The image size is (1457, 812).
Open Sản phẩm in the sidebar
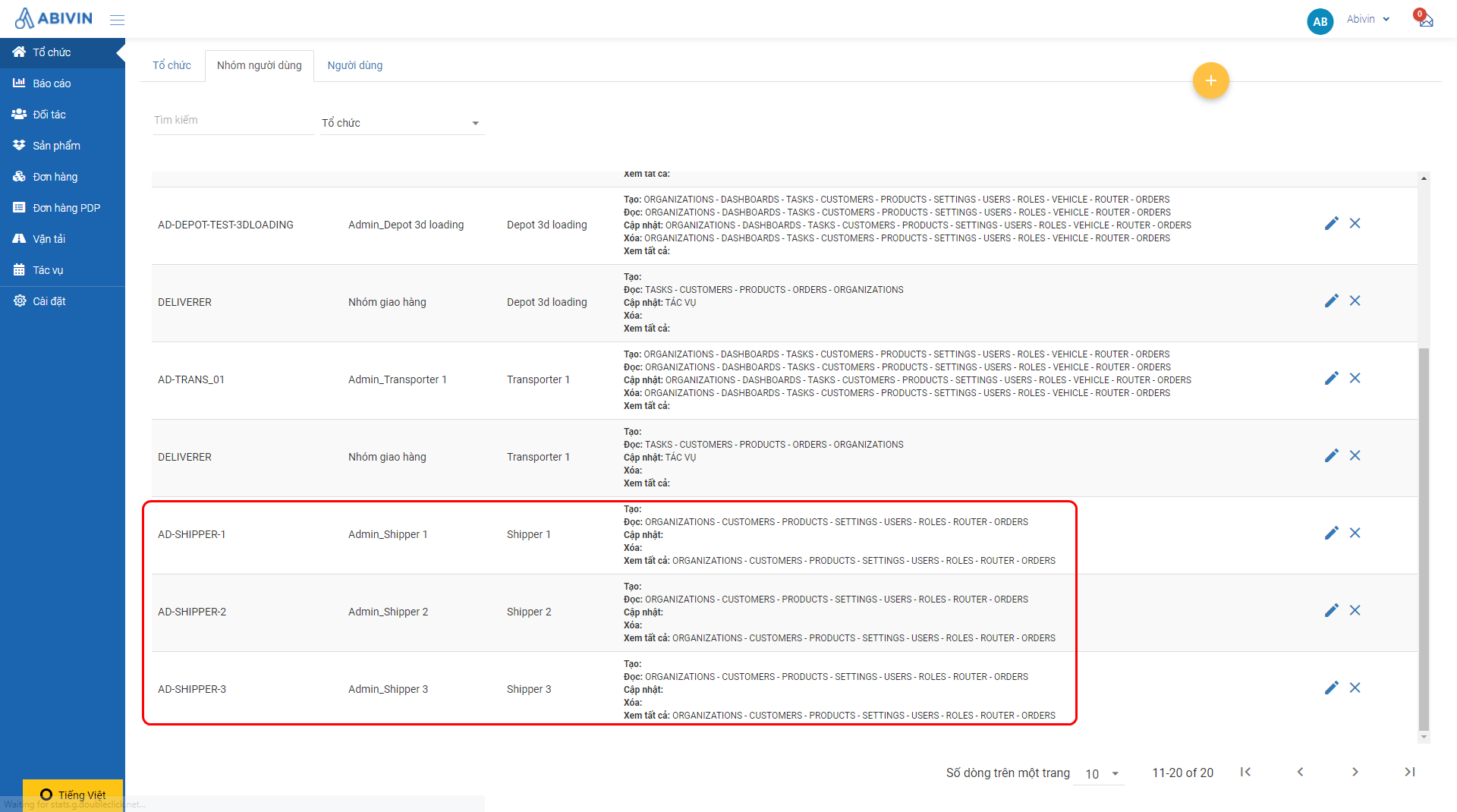tap(62, 146)
